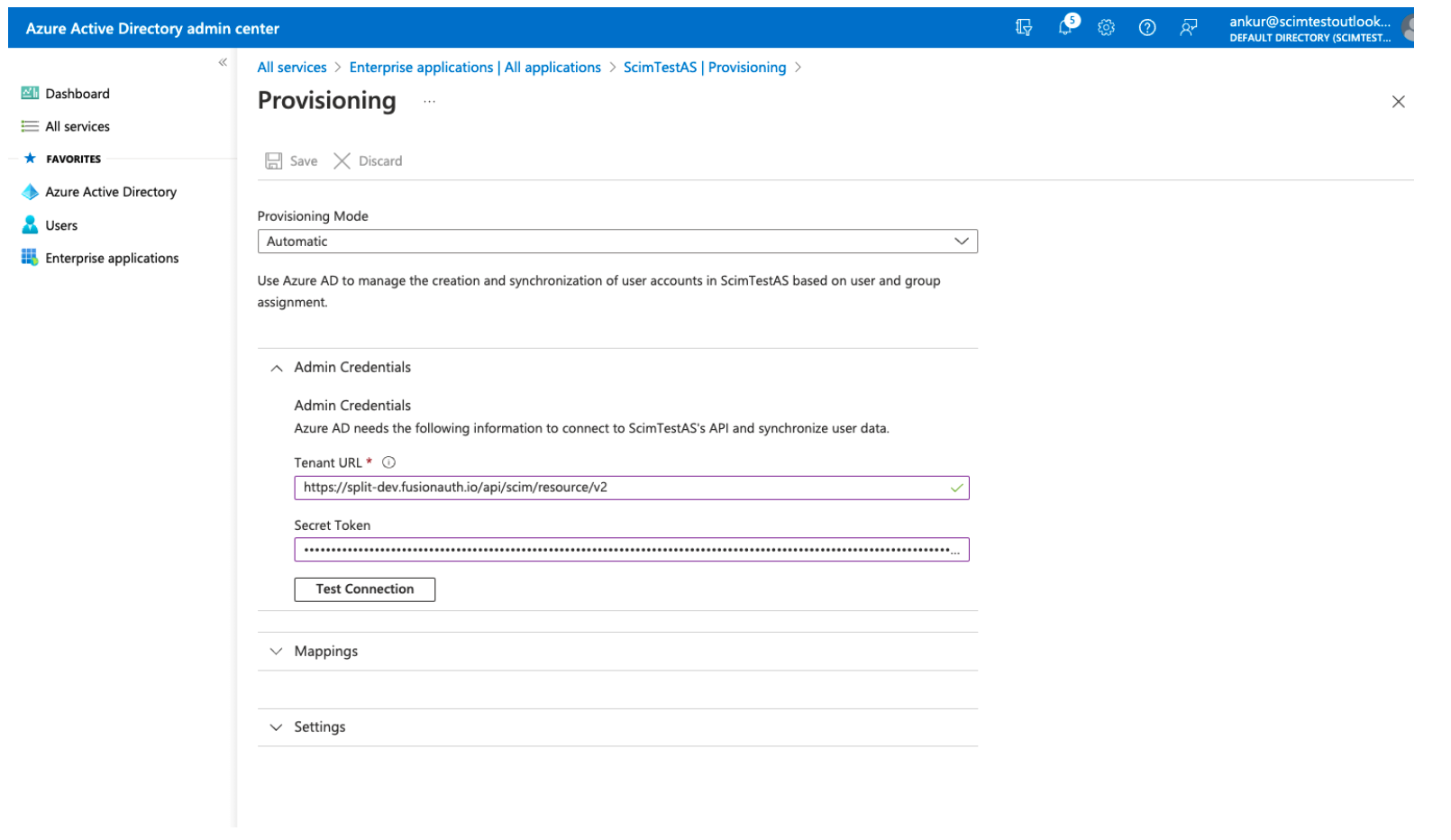Select Enterprise applications in sidebar
The image size is (1451, 840).
pyautogui.click(x=112, y=259)
